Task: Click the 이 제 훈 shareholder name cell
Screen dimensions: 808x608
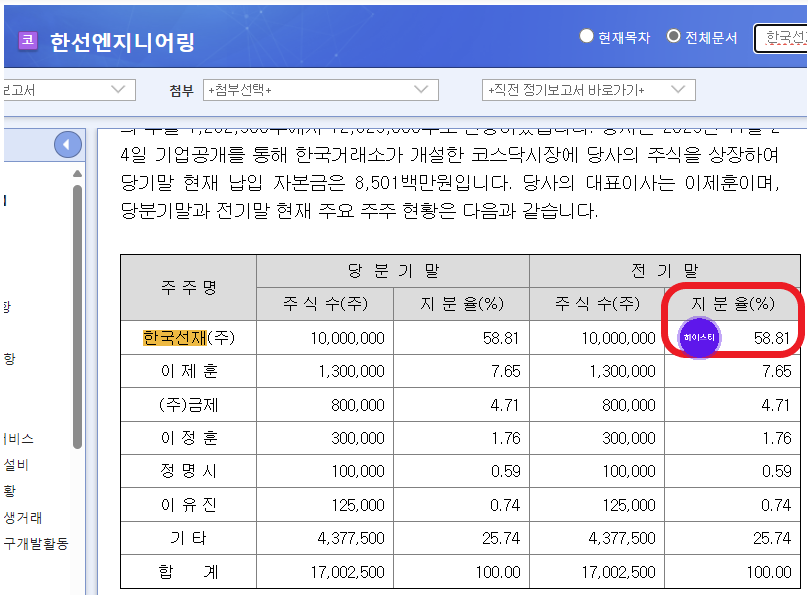Action: pos(189,371)
